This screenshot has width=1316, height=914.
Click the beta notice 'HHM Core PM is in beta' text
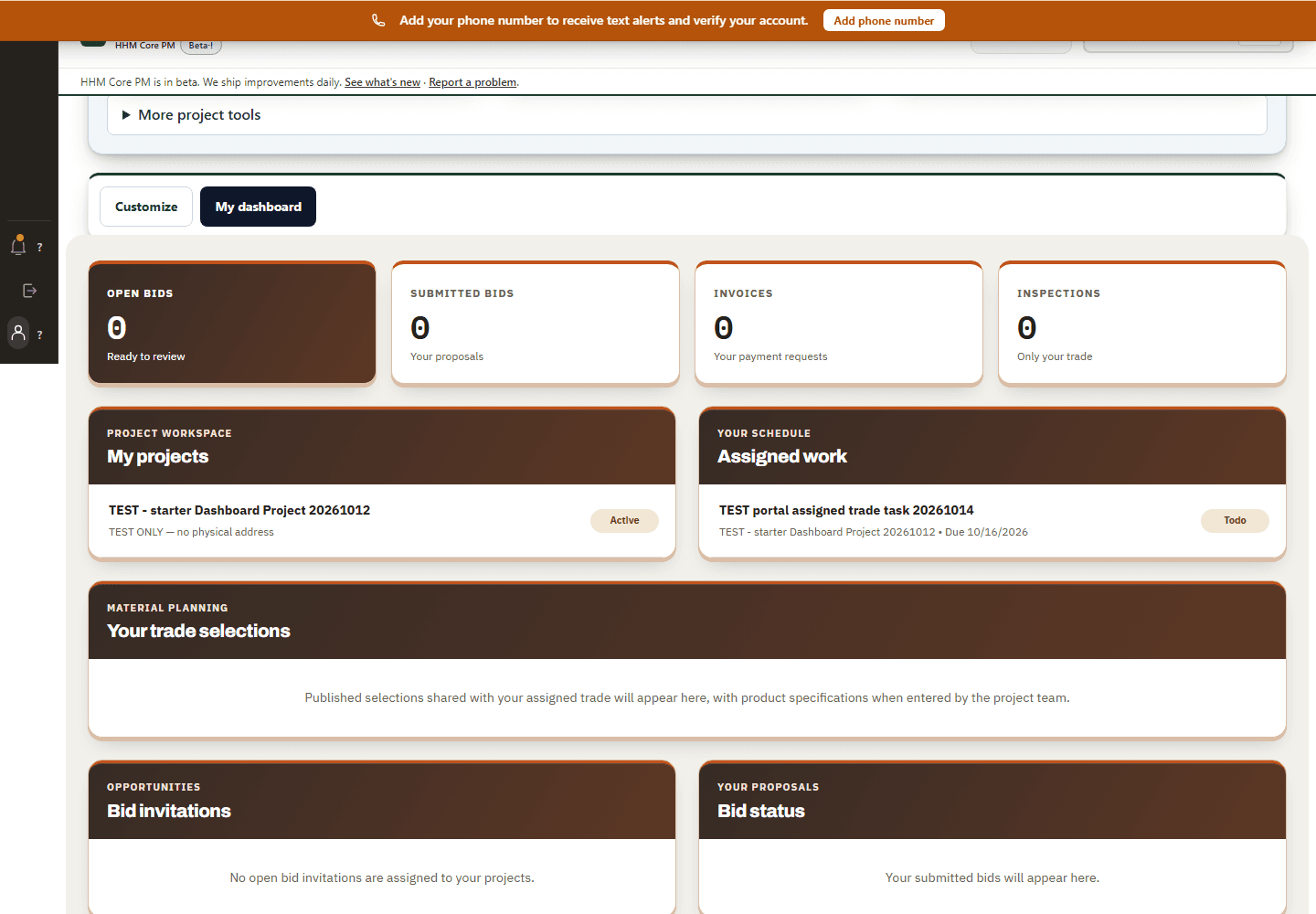(211, 82)
